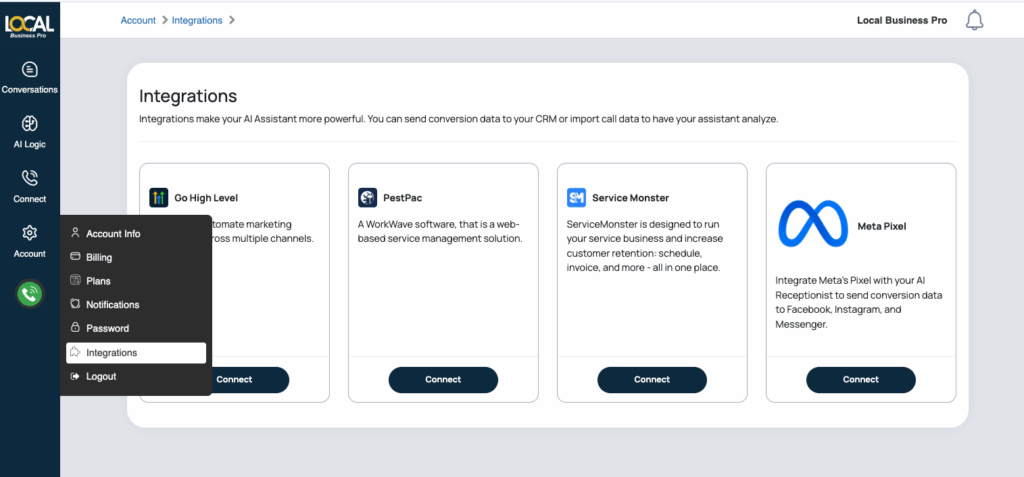Select Account Info menu item
The height and width of the screenshot is (477, 1024).
click(x=136, y=233)
